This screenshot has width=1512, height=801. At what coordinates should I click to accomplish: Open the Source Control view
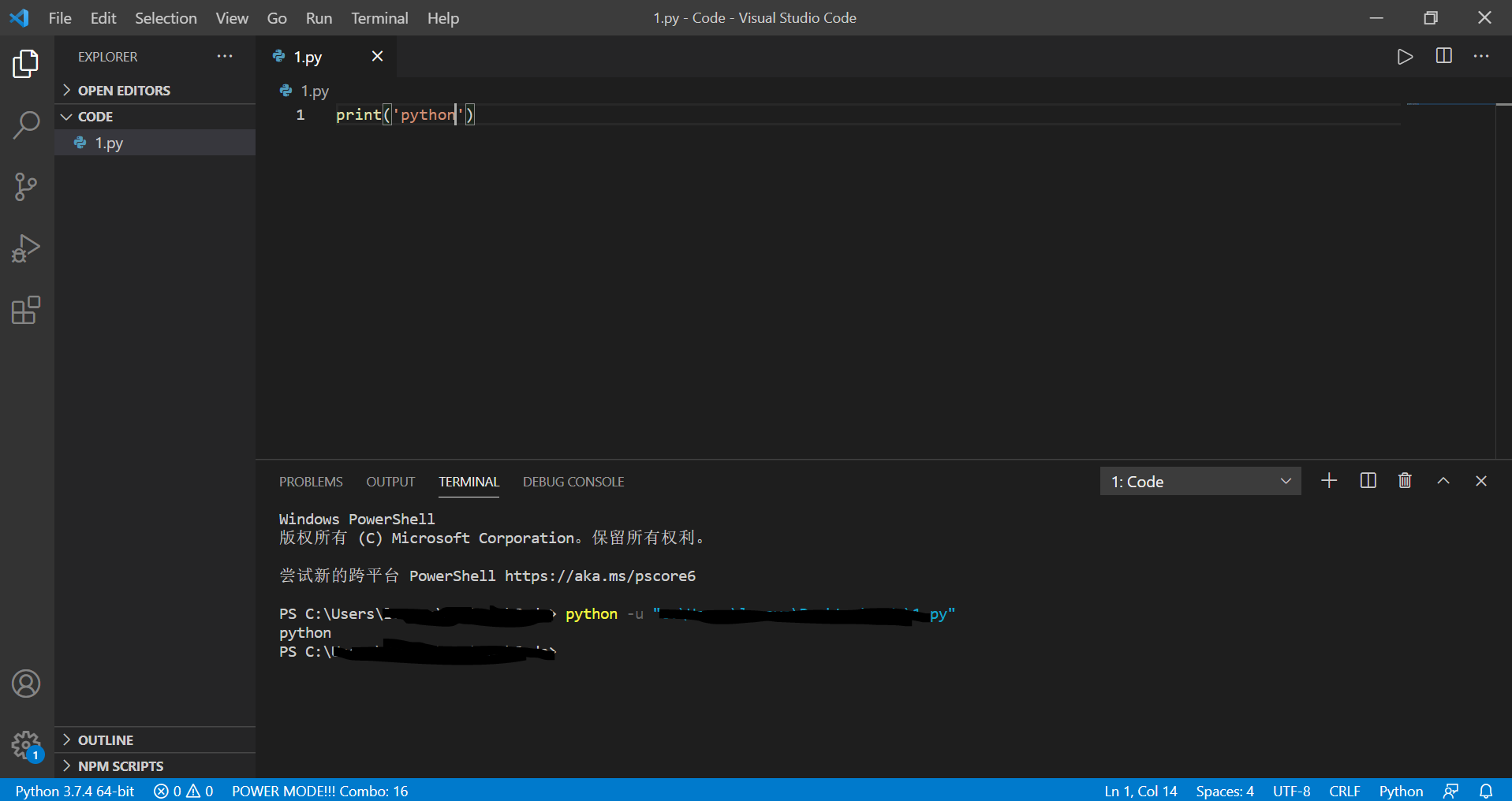pyautogui.click(x=26, y=187)
